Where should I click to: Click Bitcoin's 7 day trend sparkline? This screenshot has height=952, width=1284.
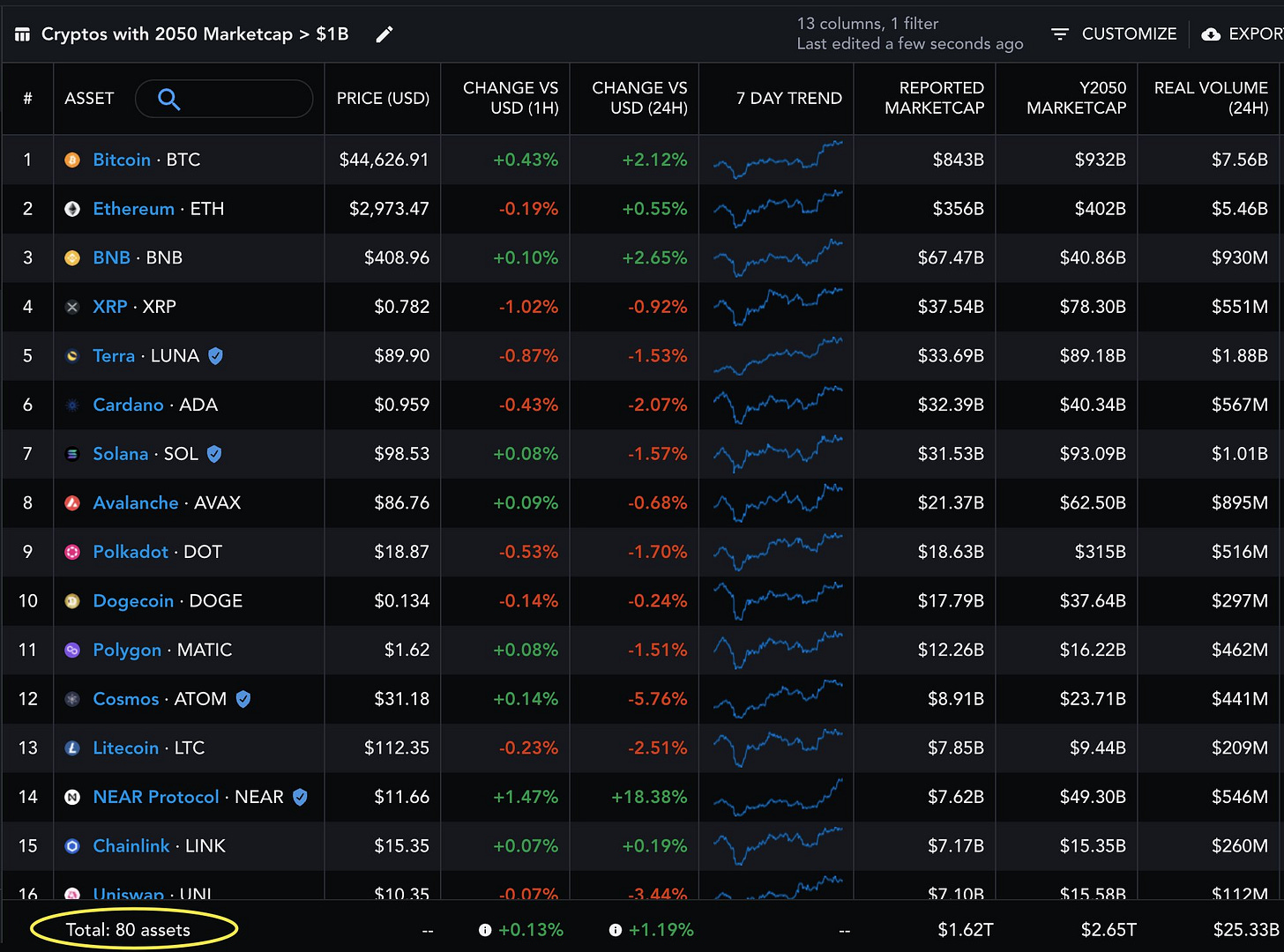tap(778, 160)
